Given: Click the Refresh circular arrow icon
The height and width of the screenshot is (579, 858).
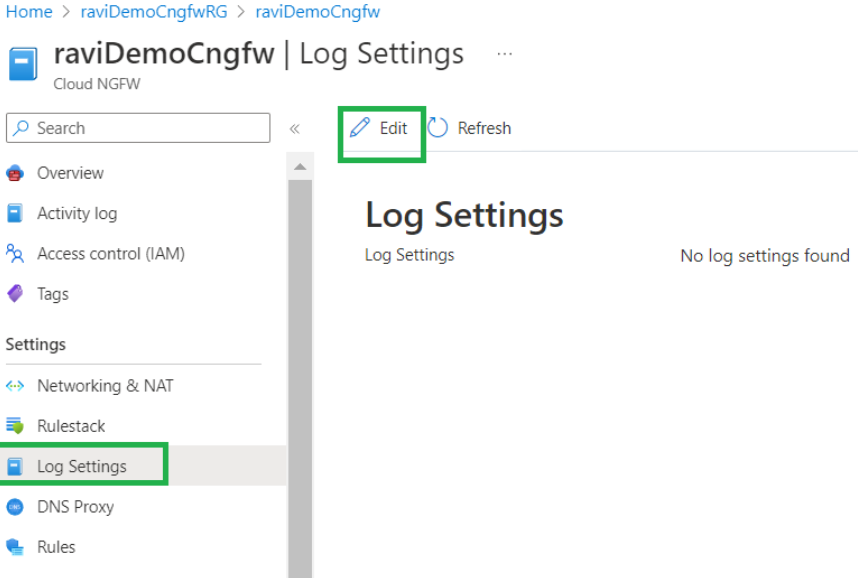Looking at the screenshot, I should (438, 128).
